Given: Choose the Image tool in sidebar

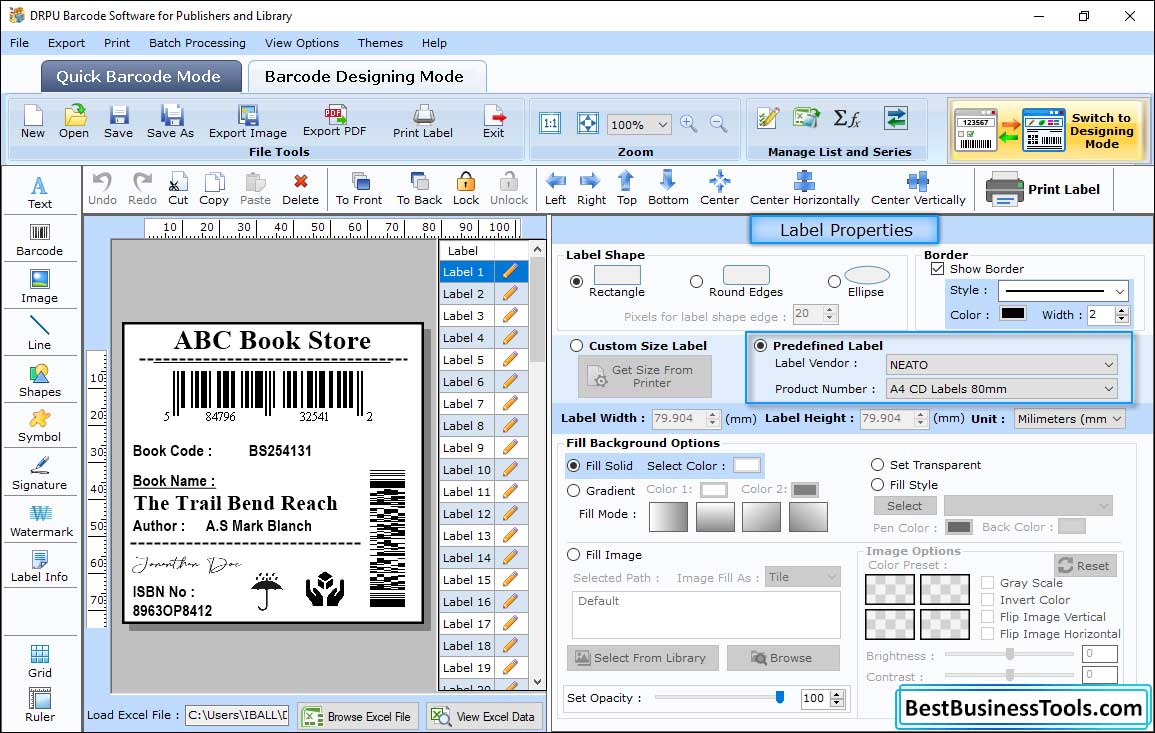Looking at the screenshot, I should [x=40, y=287].
